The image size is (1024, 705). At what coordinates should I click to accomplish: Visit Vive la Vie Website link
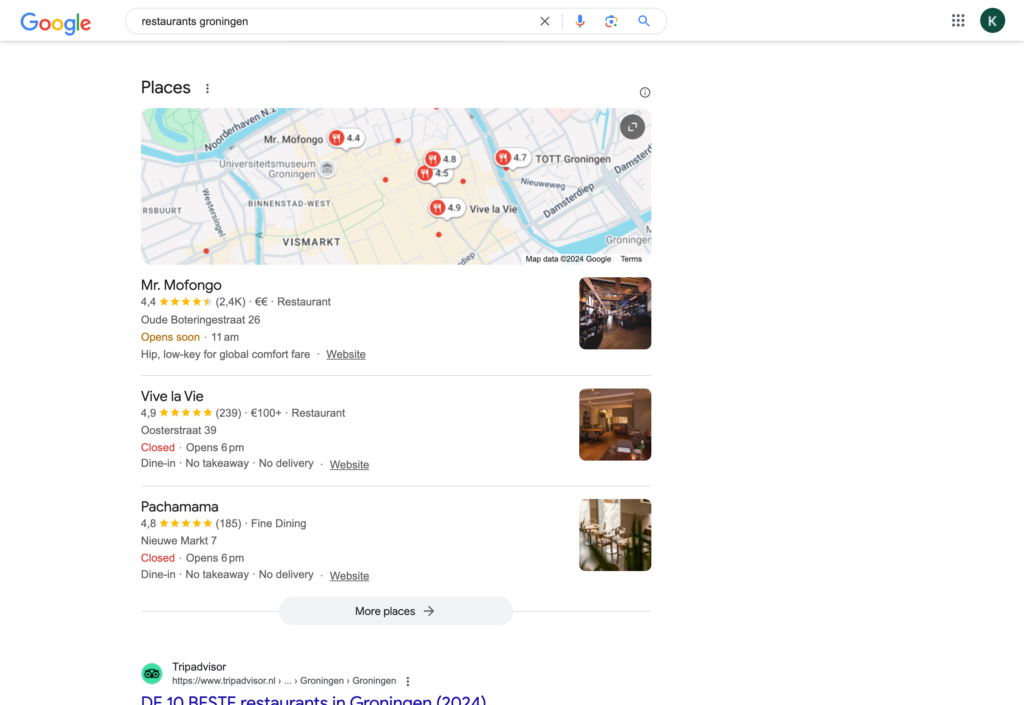pyautogui.click(x=349, y=465)
